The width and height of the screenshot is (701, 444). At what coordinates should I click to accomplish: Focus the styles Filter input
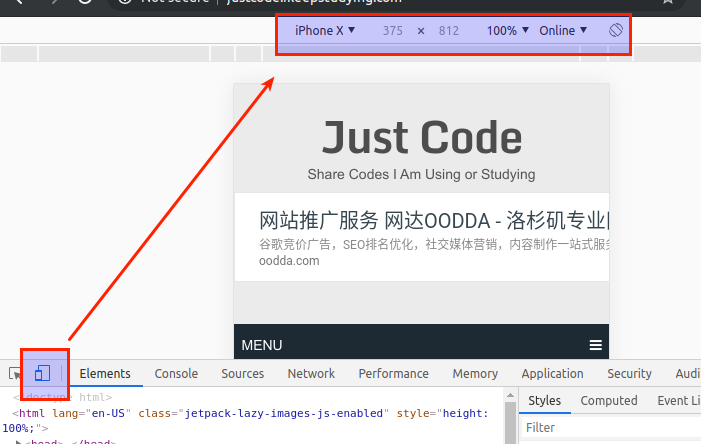611,427
